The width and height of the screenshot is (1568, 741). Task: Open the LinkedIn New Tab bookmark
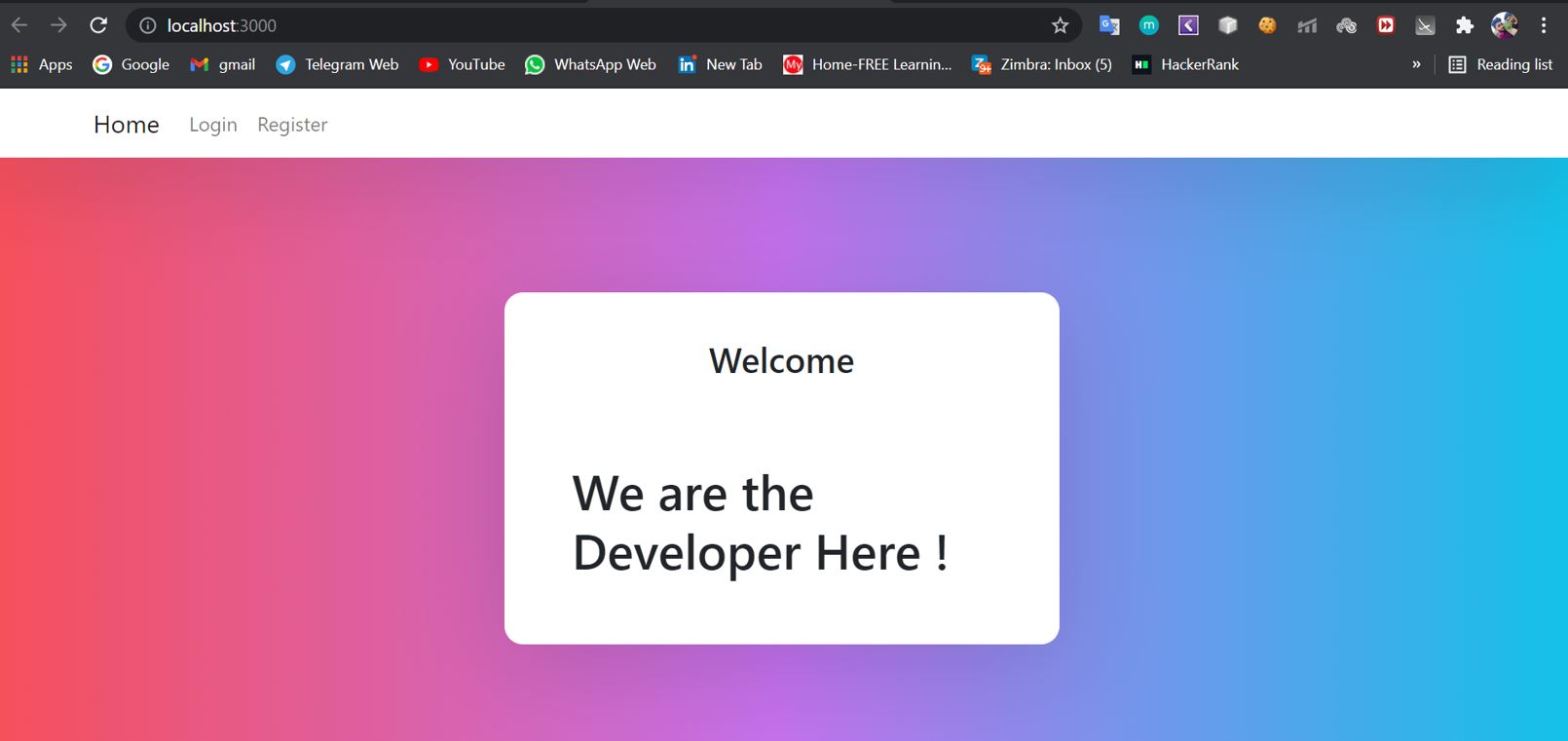(x=721, y=64)
